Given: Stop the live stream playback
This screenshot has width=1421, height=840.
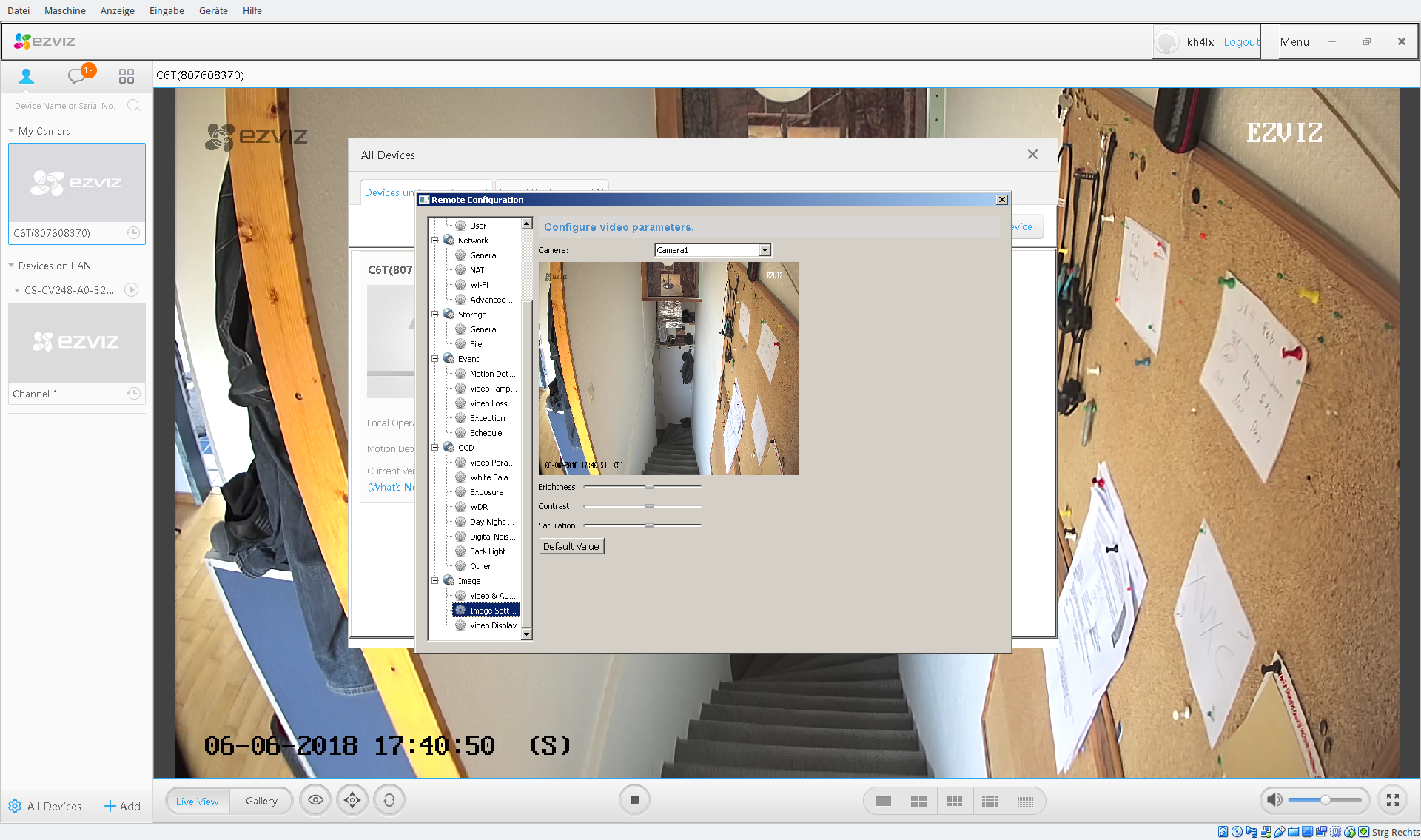Looking at the screenshot, I should pyautogui.click(x=634, y=800).
